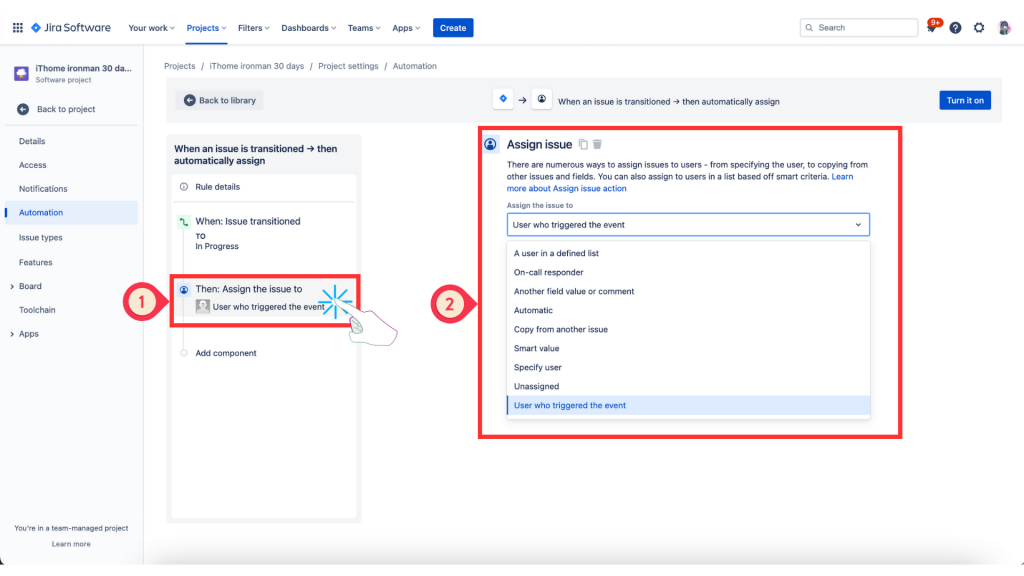Expand the Apps section in sidebar

pyautogui.click(x=12, y=334)
